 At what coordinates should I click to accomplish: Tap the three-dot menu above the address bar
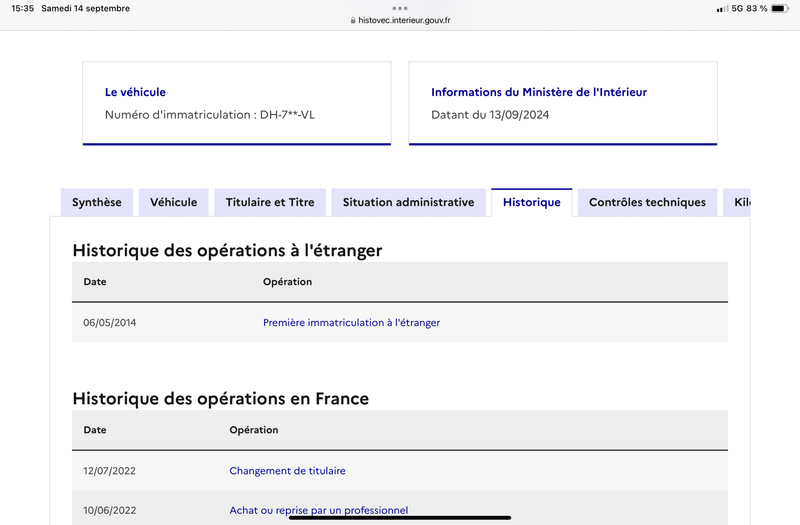click(400, 8)
